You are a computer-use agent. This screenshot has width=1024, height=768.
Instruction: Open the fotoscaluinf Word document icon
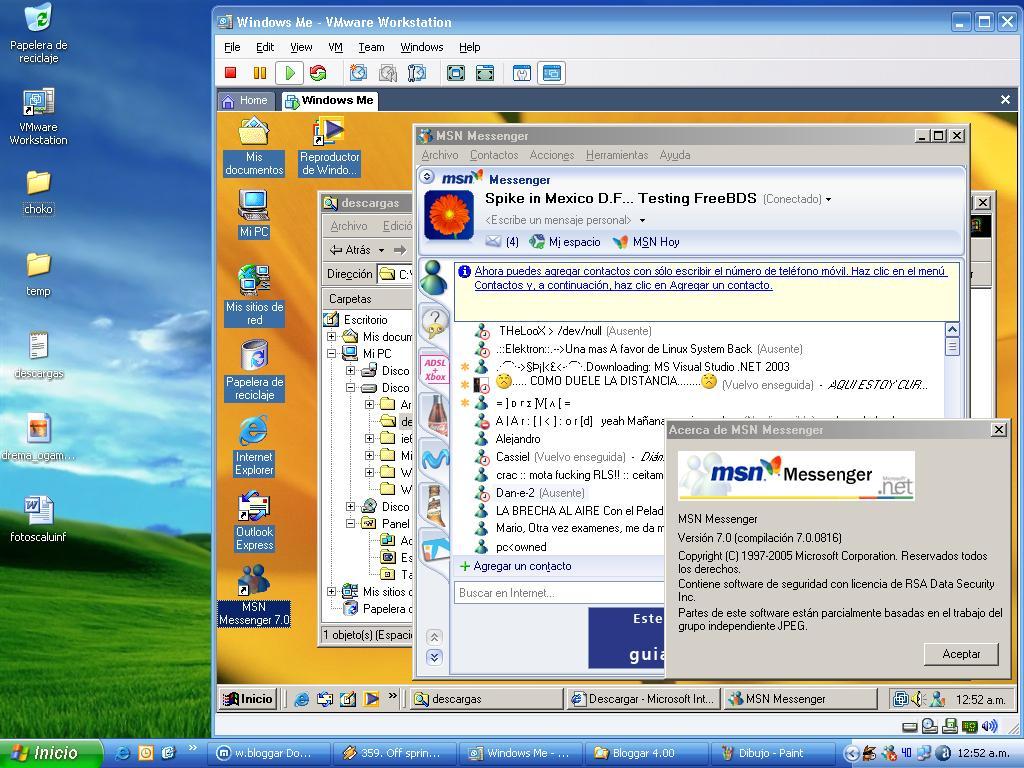click(x=39, y=520)
